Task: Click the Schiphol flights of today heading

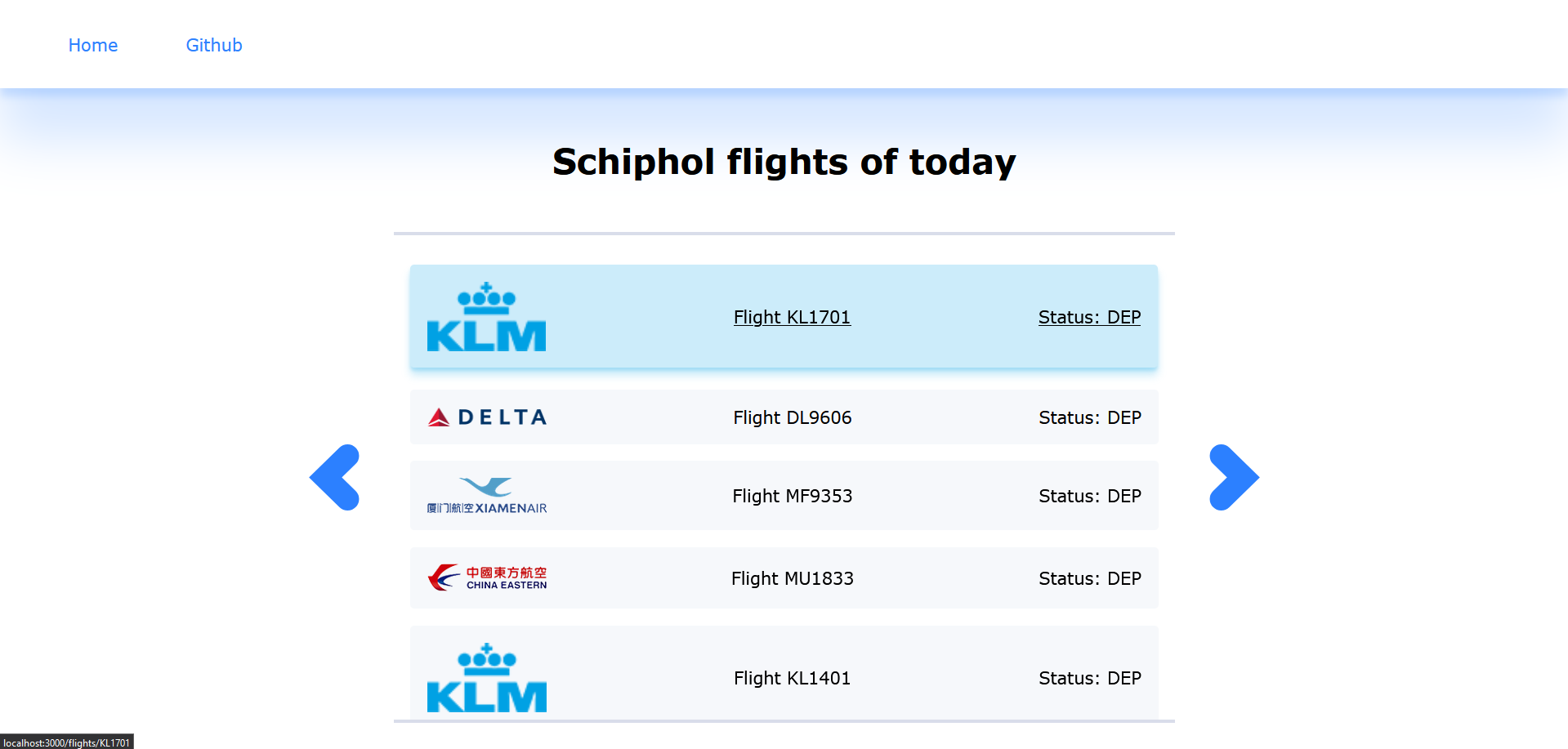Action: click(x=784, y=162)
